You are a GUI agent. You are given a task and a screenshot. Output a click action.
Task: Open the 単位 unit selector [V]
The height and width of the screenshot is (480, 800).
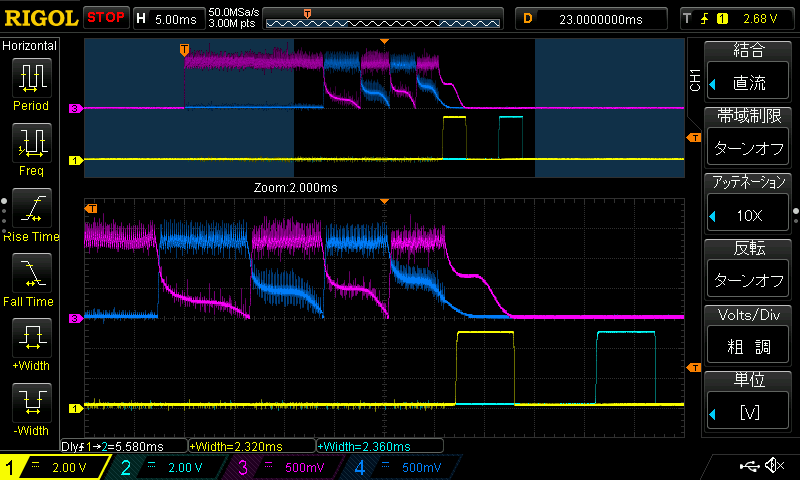tap(748, 412)
